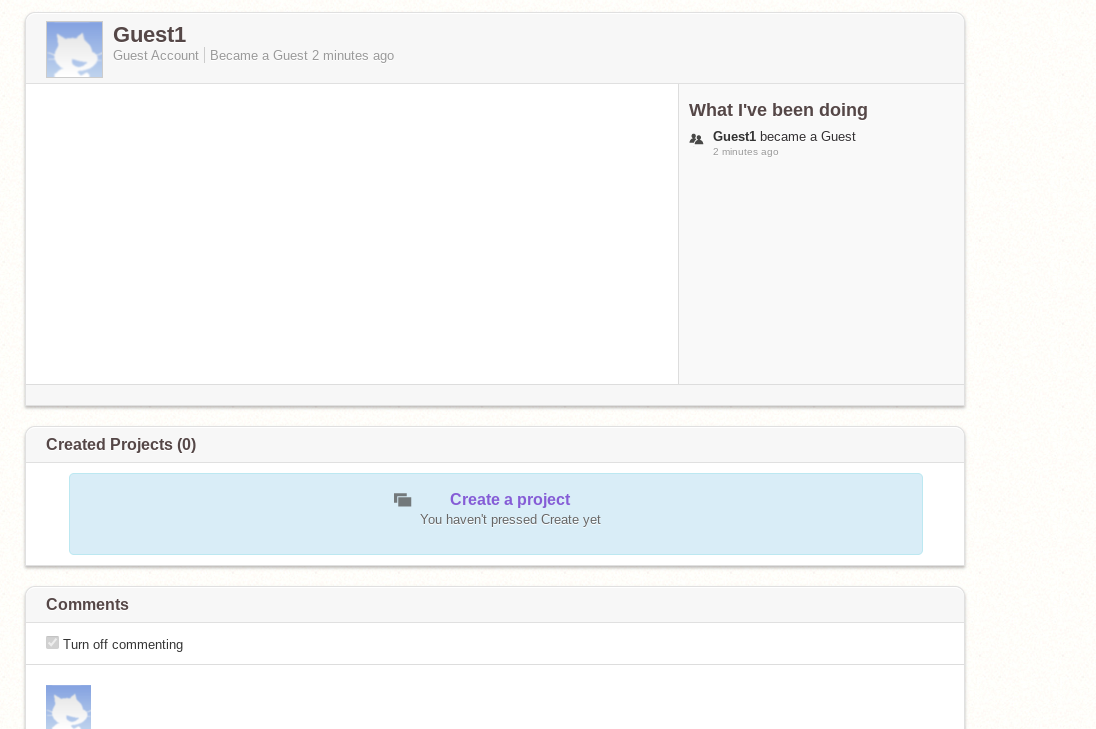Click the cat avatar below the Comments section
The height and width of the screenshot is (729, 1096).
pyautogui.click(x=68, y=706)
